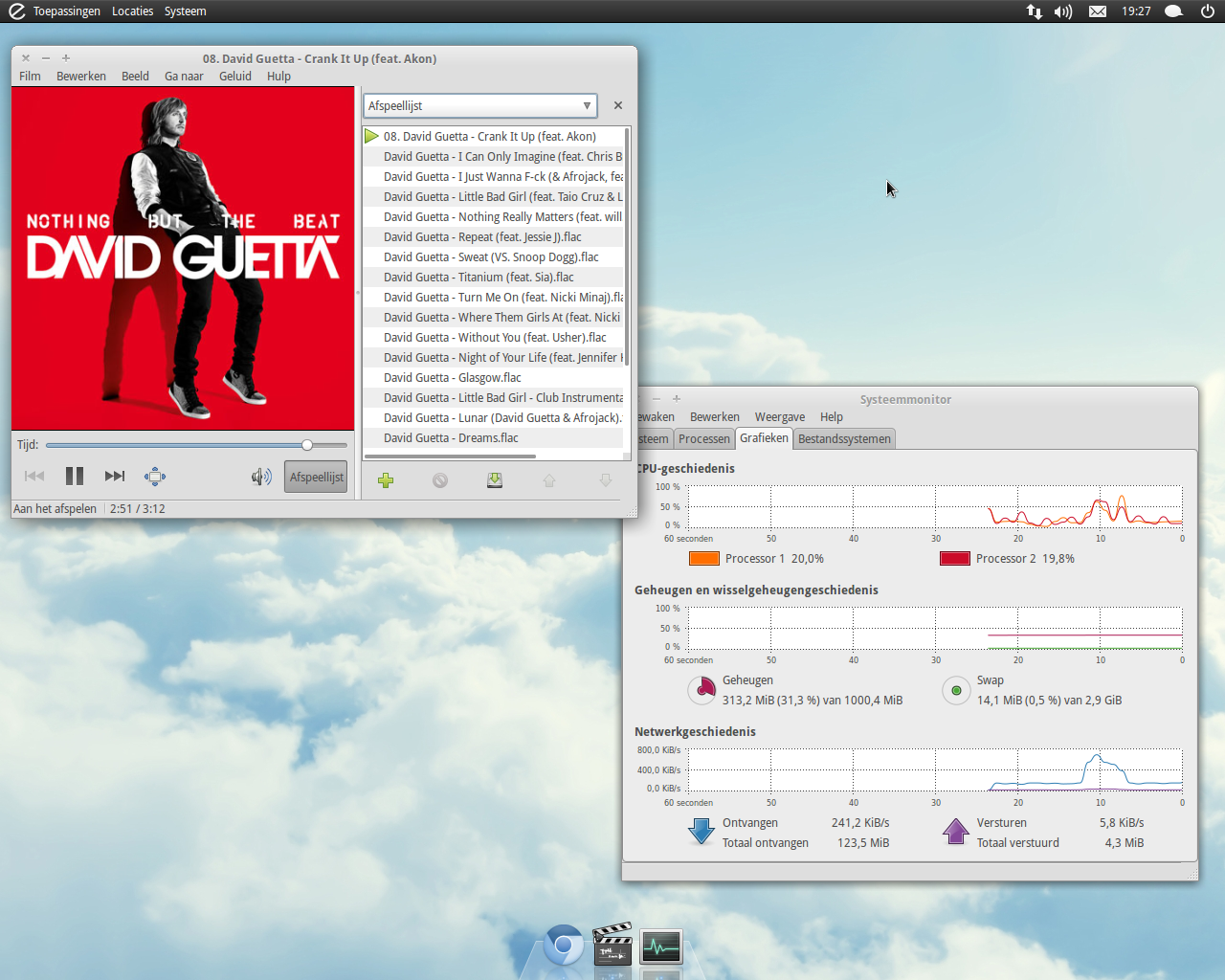Save the playlist using the download icon

495,480
